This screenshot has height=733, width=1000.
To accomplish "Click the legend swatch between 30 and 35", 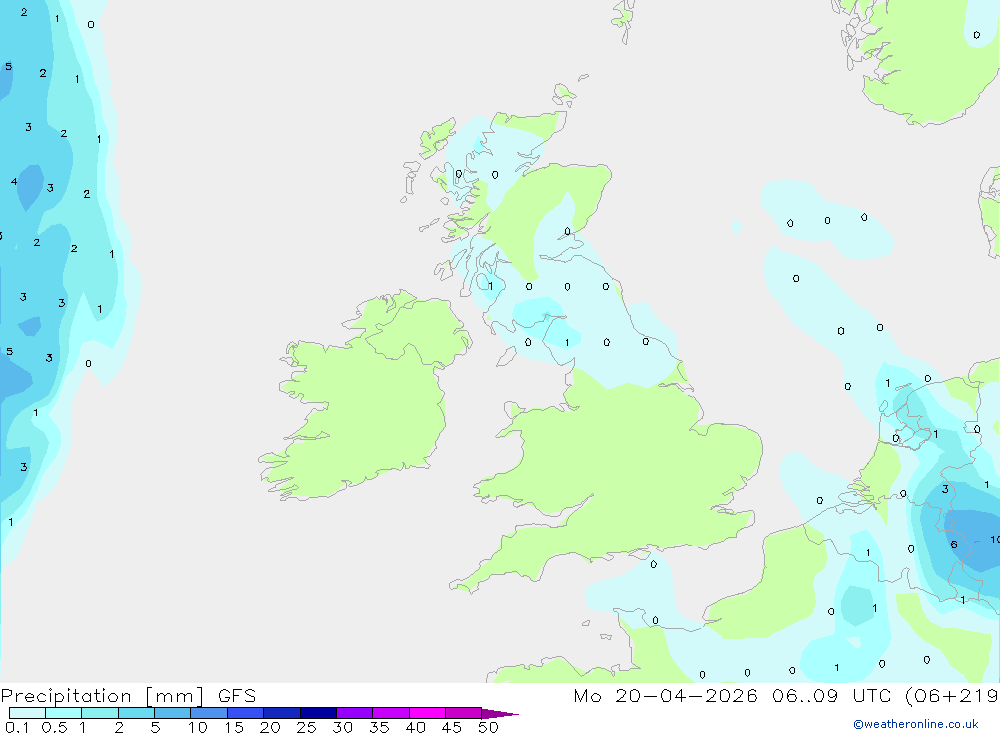I will point(355,713).
